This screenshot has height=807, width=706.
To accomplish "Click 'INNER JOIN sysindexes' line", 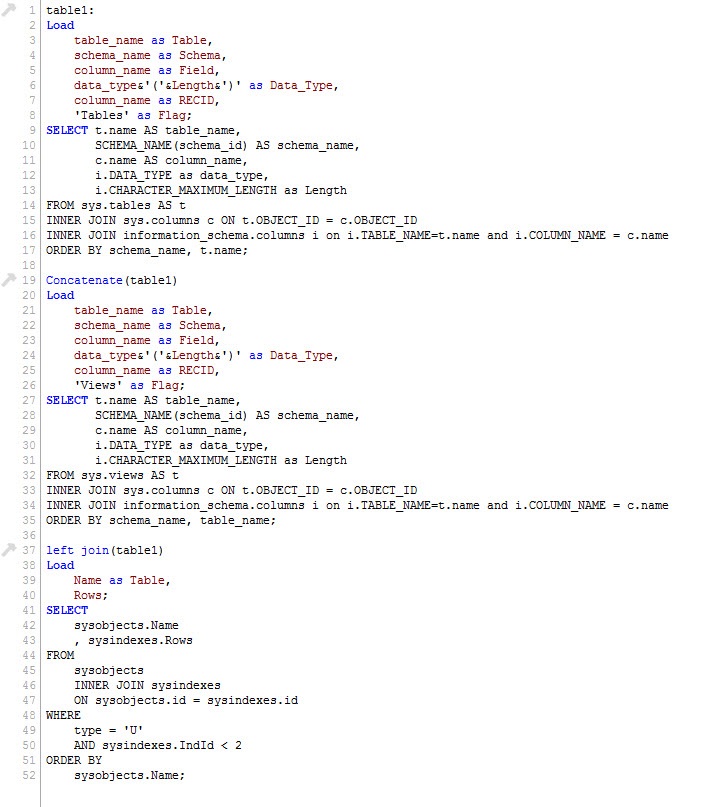I will pyautogui.click(x=147, y=686).
